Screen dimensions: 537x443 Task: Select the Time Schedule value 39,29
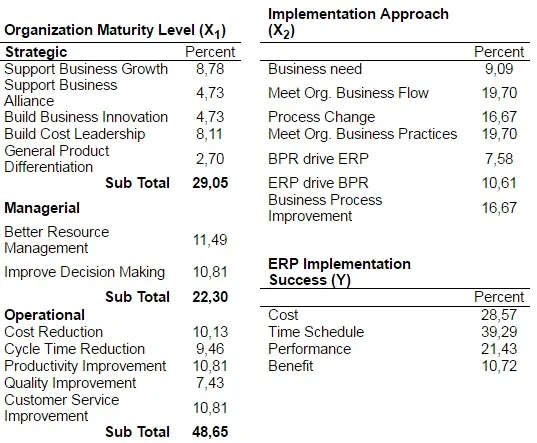499,332
